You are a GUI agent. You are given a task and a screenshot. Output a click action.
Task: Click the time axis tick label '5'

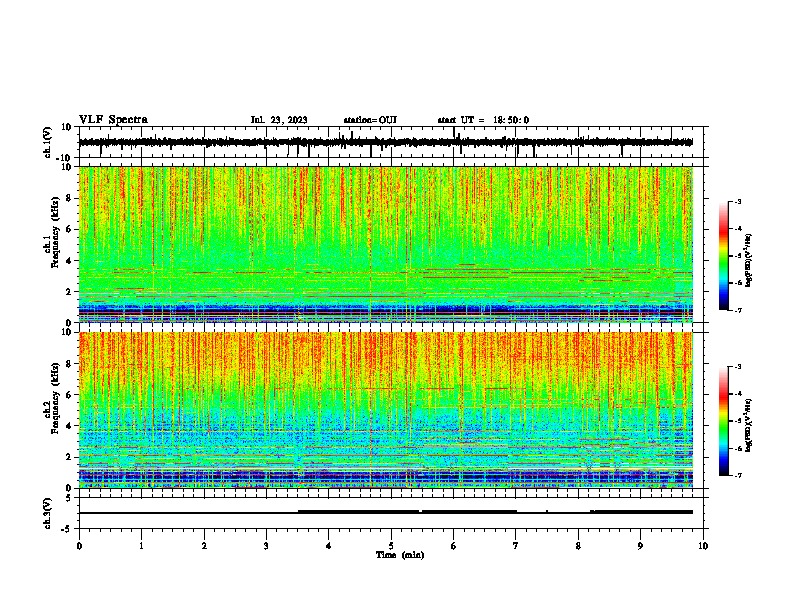391,546
